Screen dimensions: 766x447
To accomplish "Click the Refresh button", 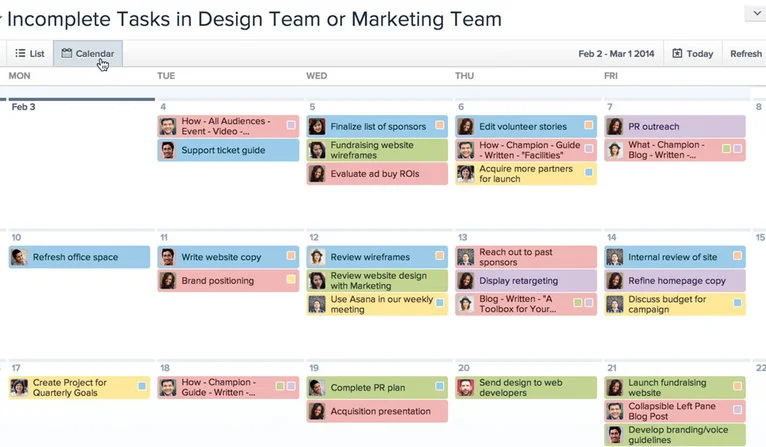I will tap(745, 54).
